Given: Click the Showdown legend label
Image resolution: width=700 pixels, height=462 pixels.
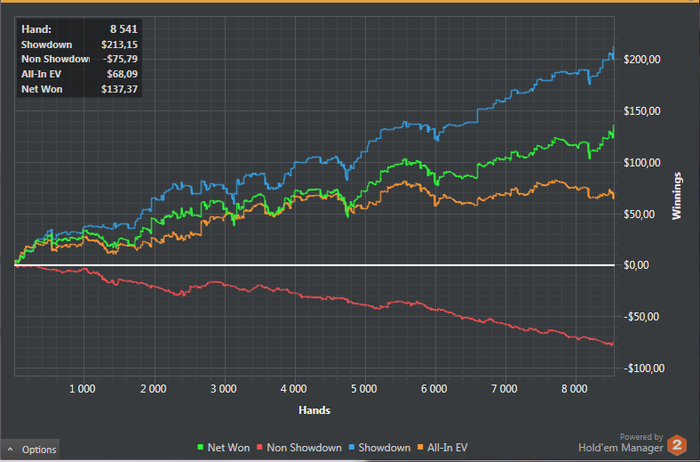Looking at the screenshot, I should [384, 448].
